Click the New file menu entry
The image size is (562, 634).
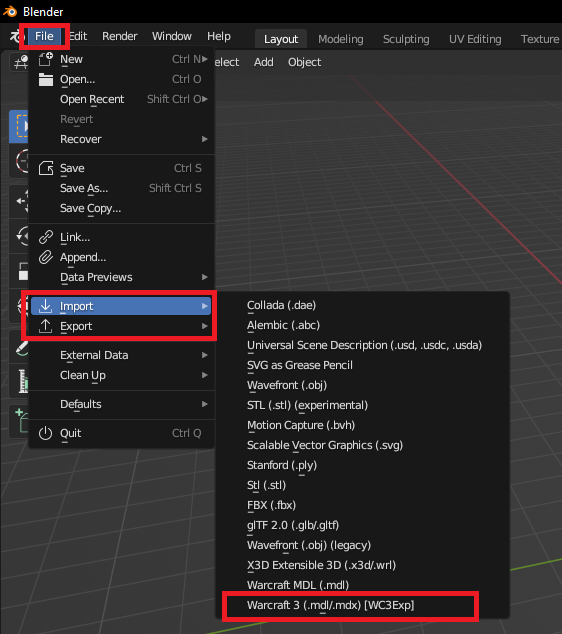[121, 59]
